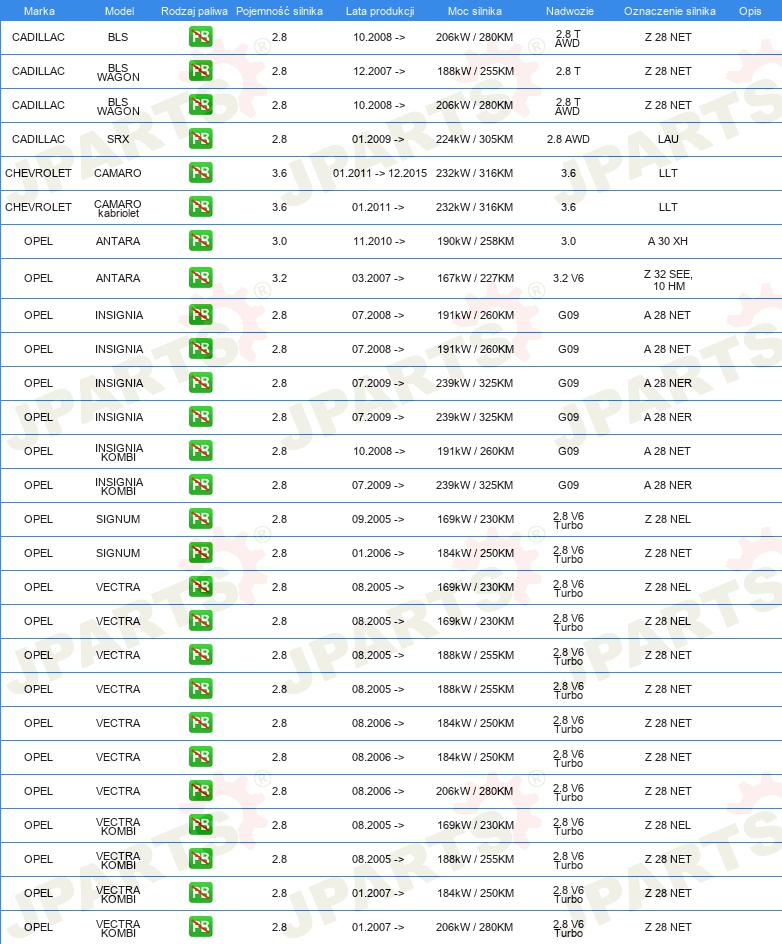
Task: Select the CAMARO kabriolet model cell
Action: point(118,208)
